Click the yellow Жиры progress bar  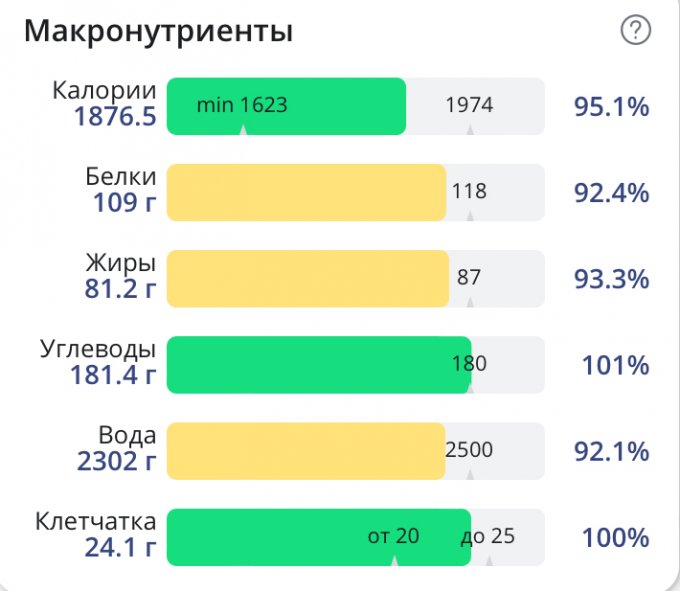pyautogui.click(x=308, y=278)
